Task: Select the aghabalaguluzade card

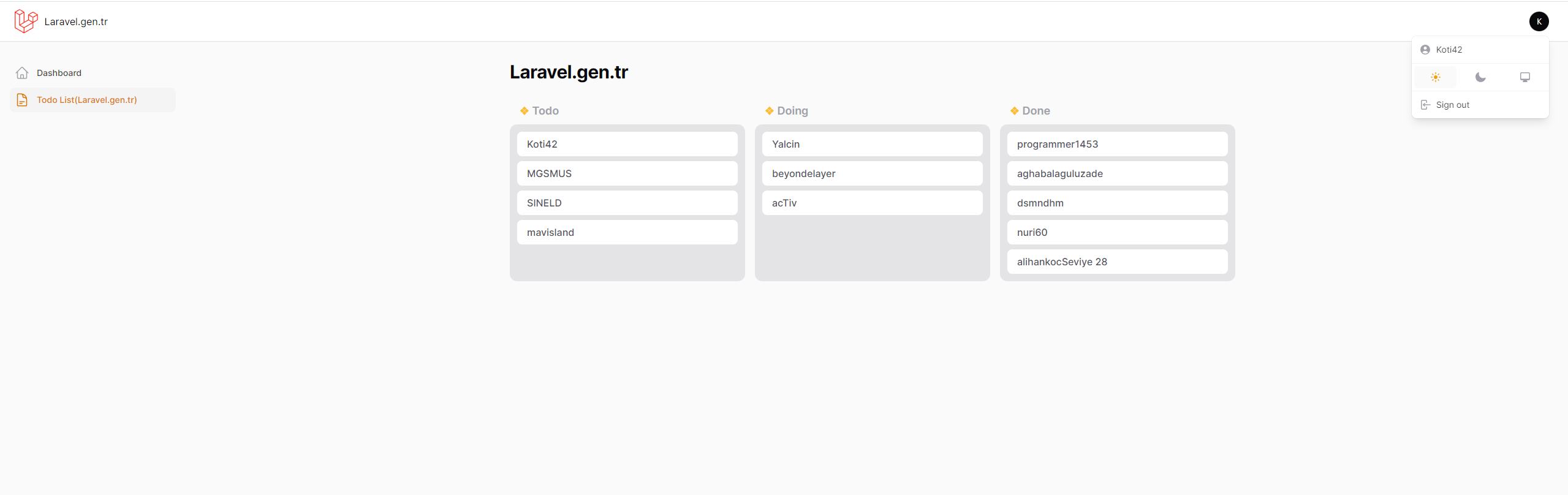Action: coord(1118,173)
